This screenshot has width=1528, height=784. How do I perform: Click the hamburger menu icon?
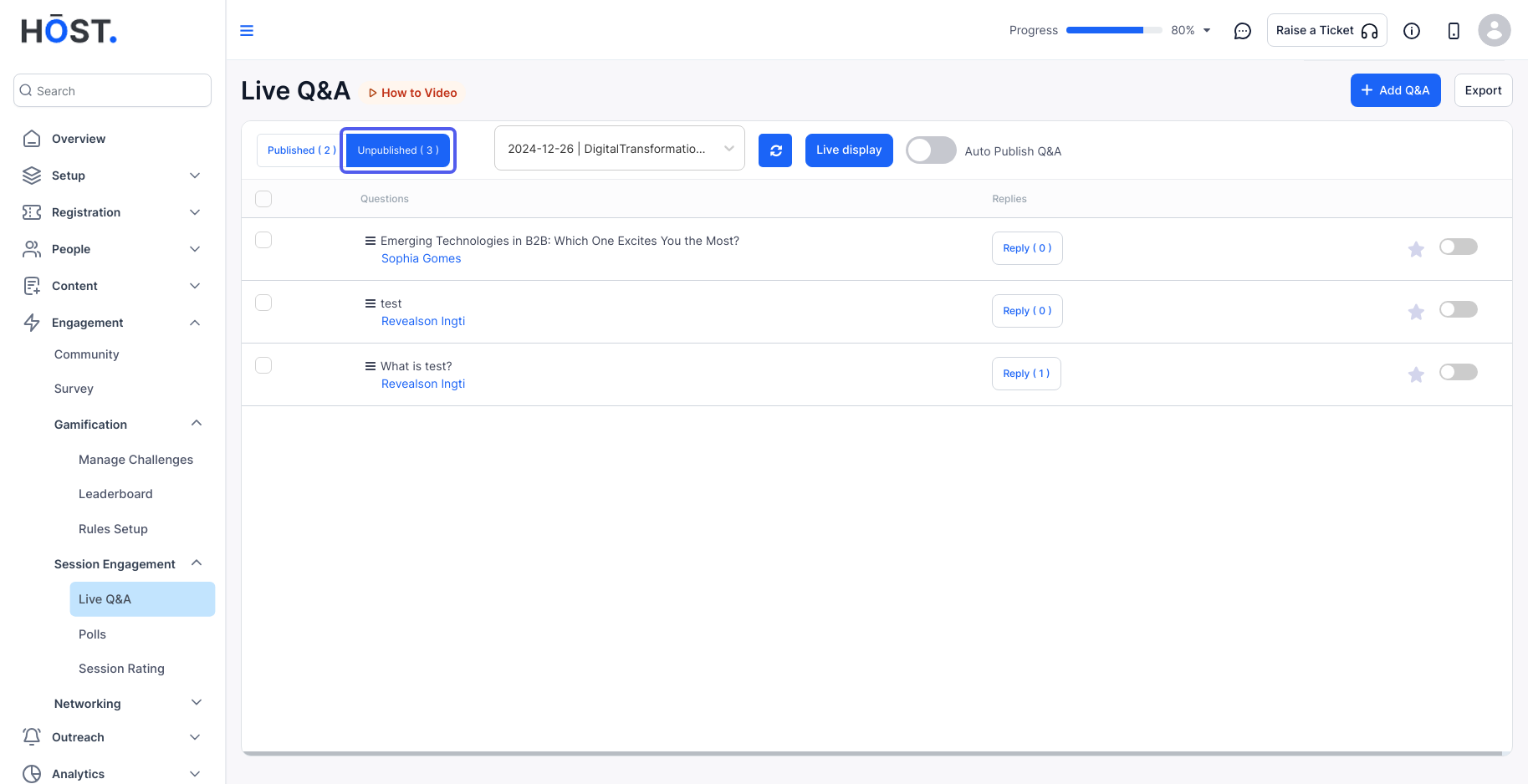tap(247, 31)
